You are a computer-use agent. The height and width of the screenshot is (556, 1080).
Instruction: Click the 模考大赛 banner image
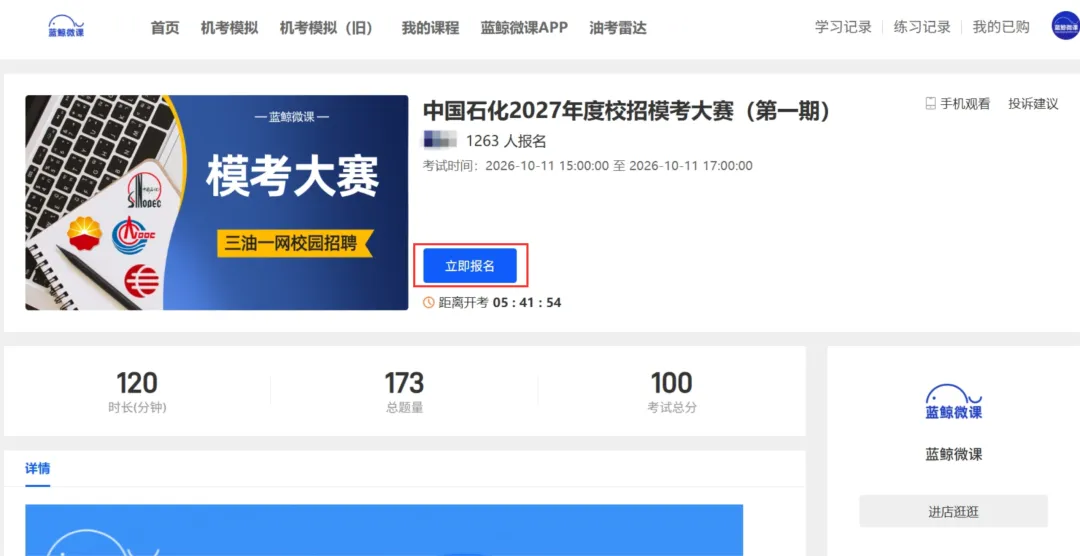click(217, 203)
